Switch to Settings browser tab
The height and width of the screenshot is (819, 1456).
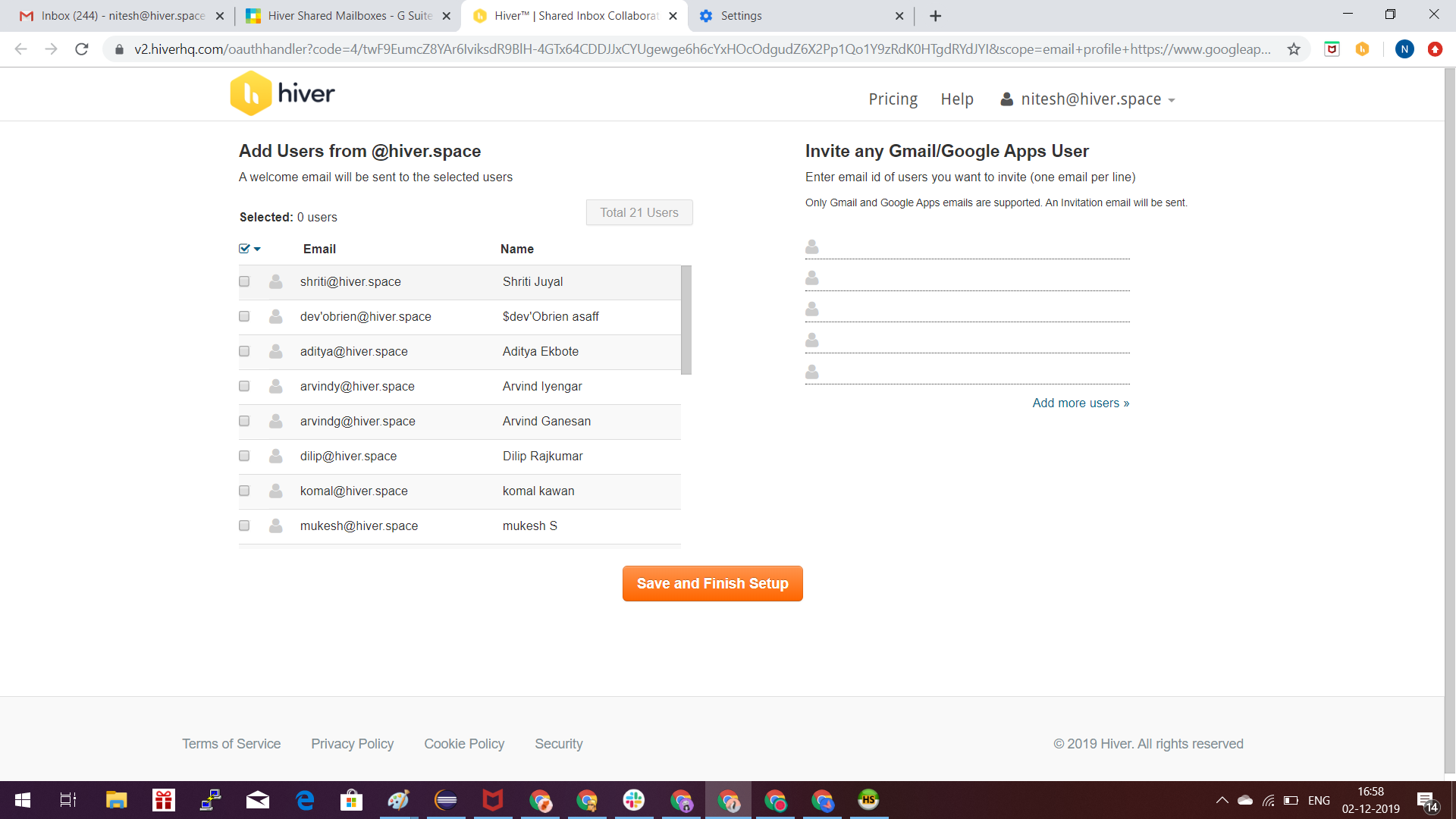801,16
